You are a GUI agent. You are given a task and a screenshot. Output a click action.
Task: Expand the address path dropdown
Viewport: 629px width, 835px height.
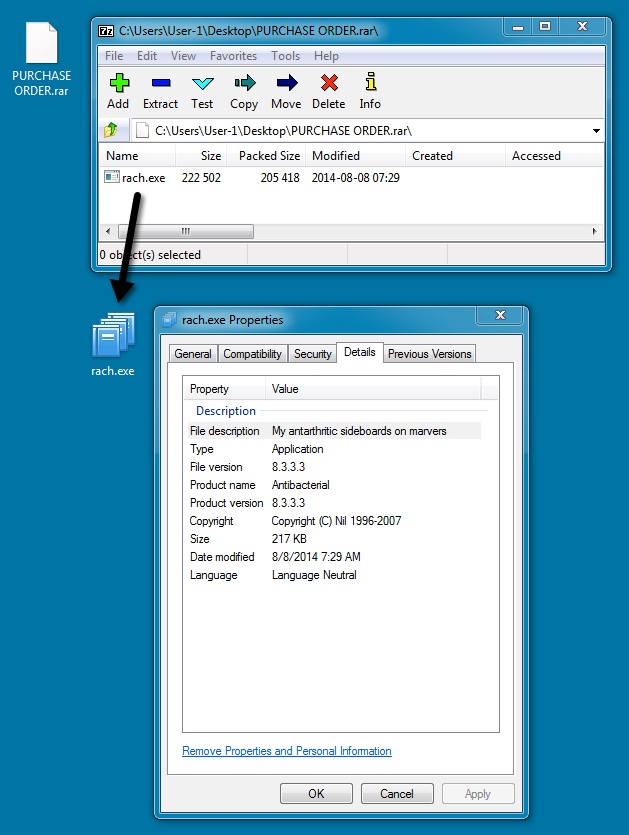point(596,131)
